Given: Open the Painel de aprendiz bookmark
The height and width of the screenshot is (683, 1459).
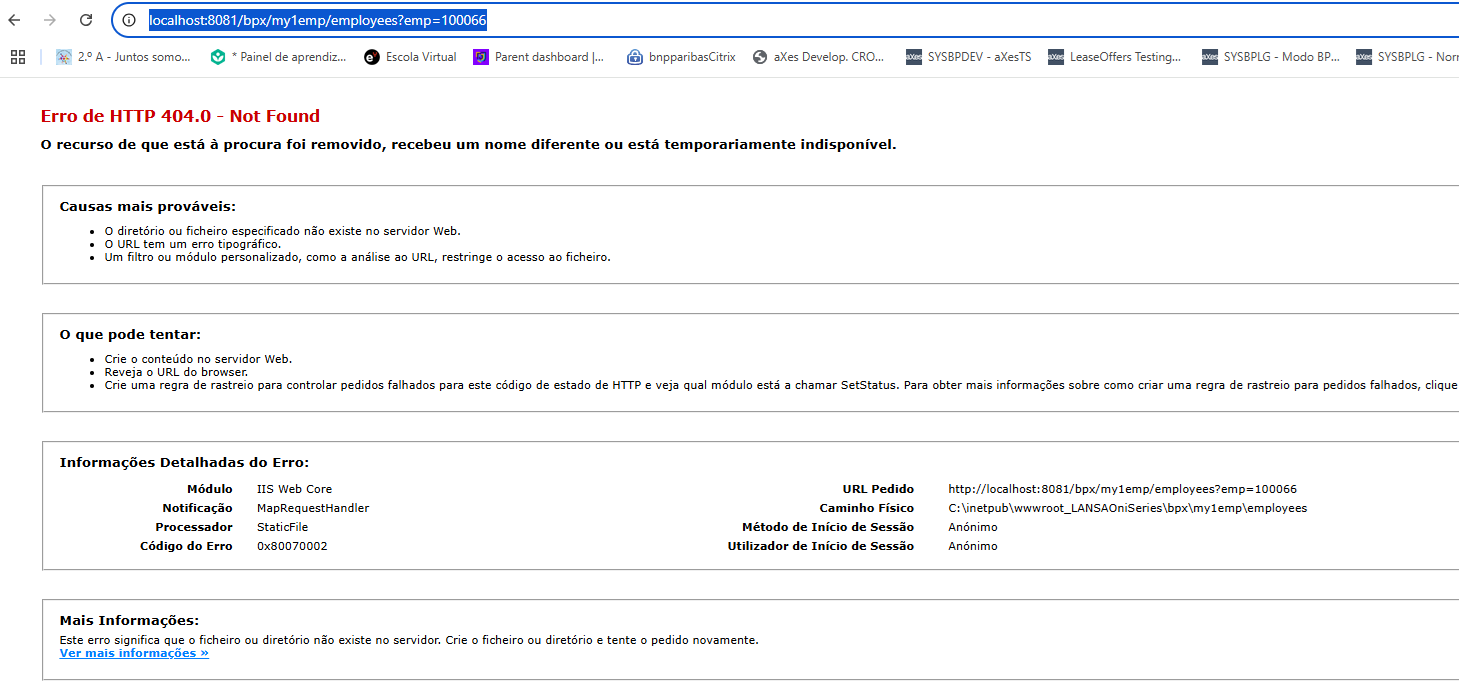Looking at the screenshot, I should (278, 57).
